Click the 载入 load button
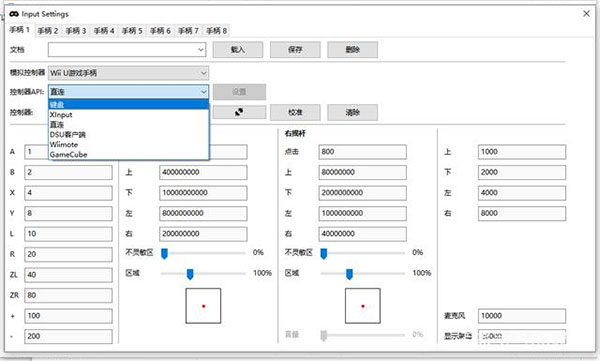Image resolution: width=600 pixels, height=361 pixels. pyautogui.click(x=238, y=50)
